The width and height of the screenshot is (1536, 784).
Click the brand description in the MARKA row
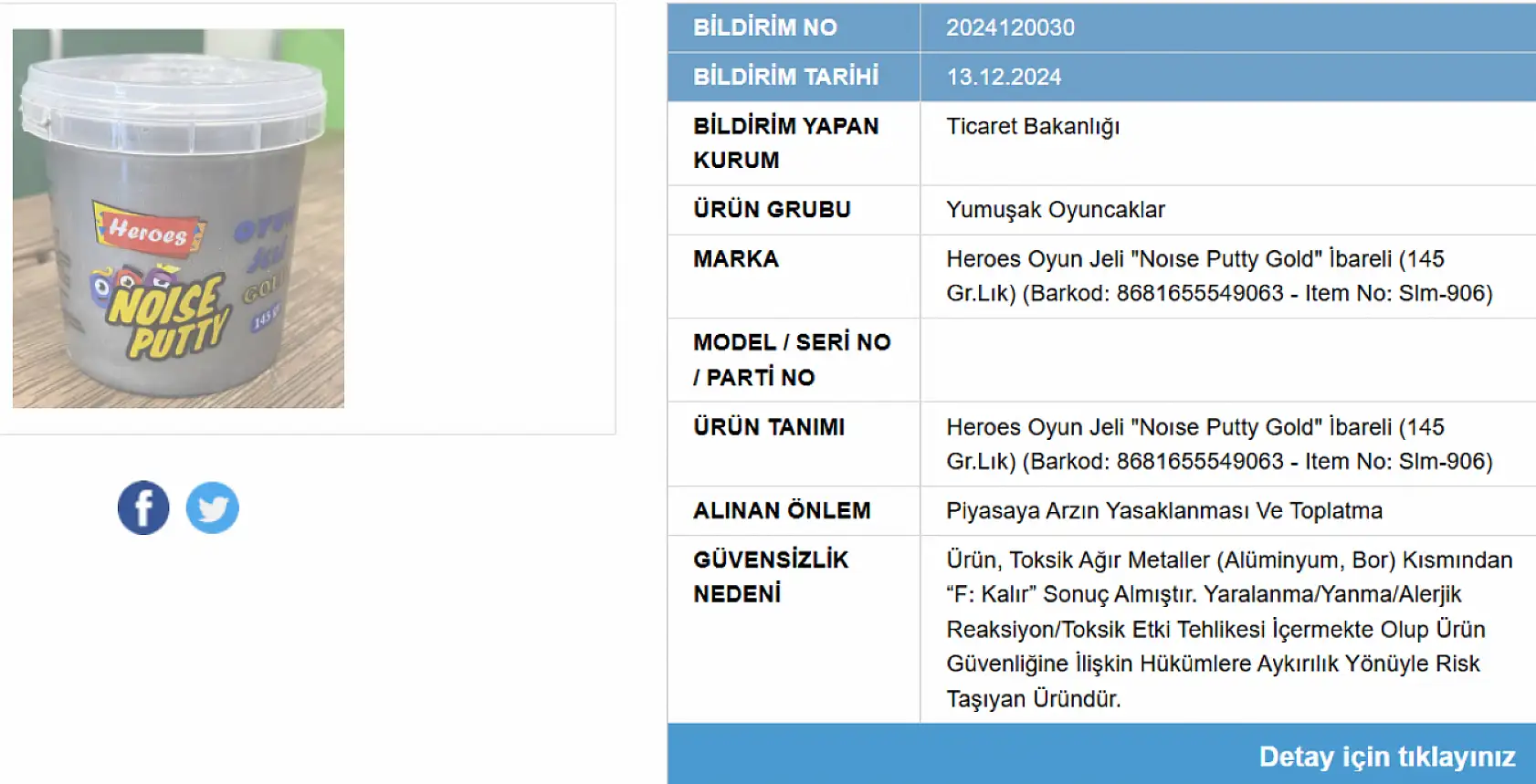pos(1219,276)
